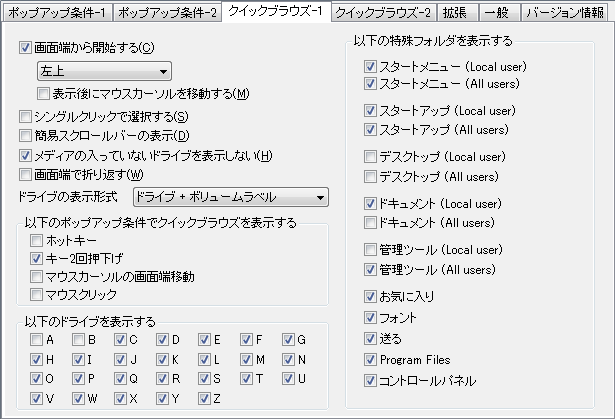Uncheck drive G checkbox
The image size is (615, 419).
288,340
